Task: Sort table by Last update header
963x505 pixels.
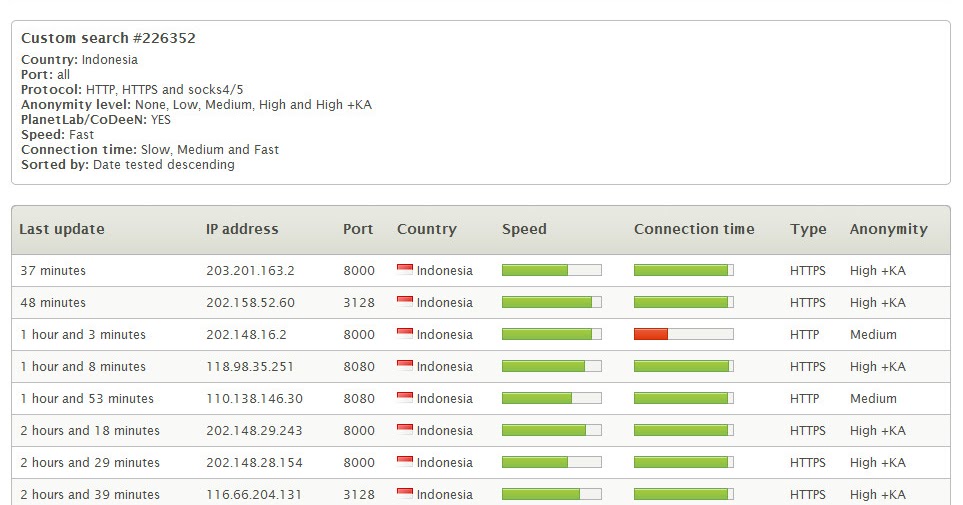Action: click(x=61, y=229)
